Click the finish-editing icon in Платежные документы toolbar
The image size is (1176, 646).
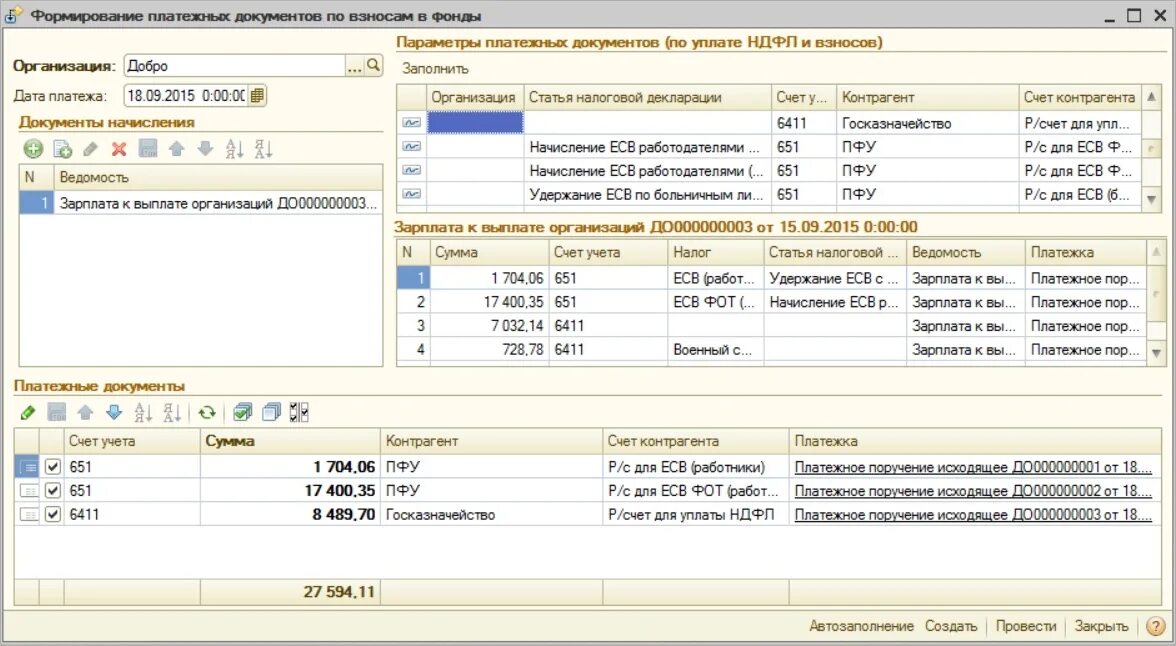pos(56,412)
